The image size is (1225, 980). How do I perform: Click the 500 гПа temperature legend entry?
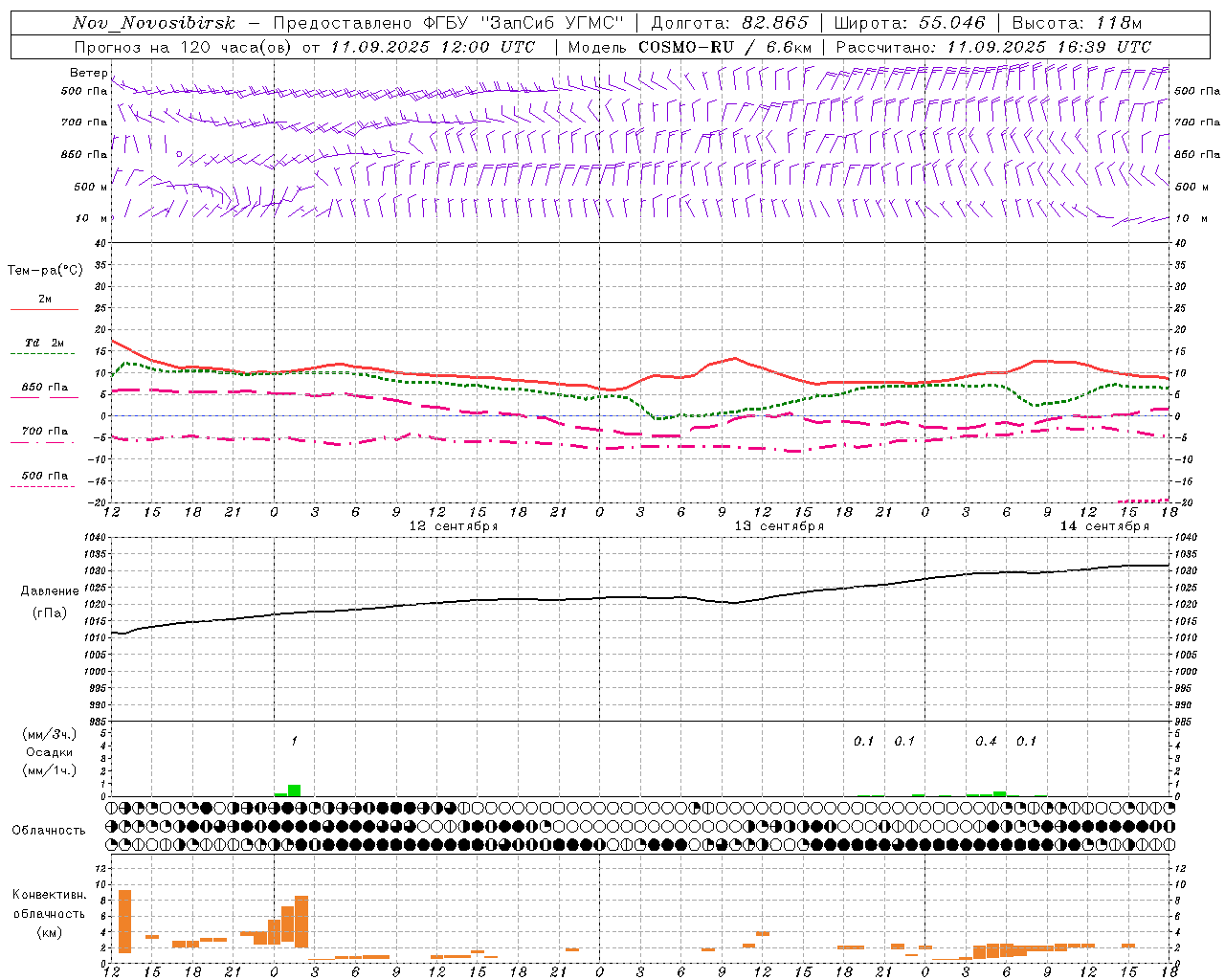pyautogui.click(x=45, y=476)
